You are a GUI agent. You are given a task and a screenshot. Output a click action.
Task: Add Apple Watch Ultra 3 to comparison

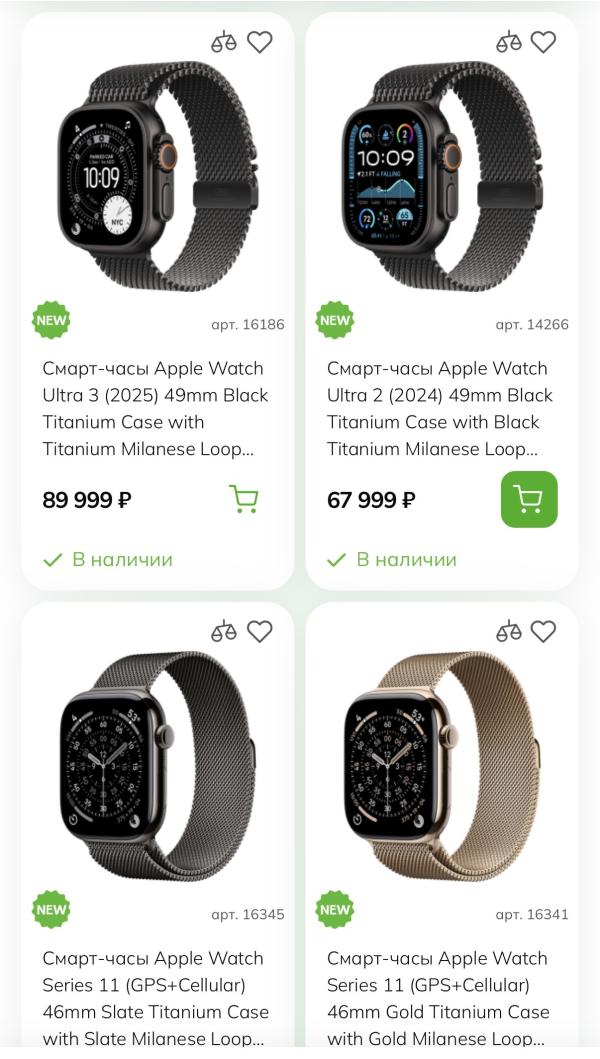click(224, 42)
